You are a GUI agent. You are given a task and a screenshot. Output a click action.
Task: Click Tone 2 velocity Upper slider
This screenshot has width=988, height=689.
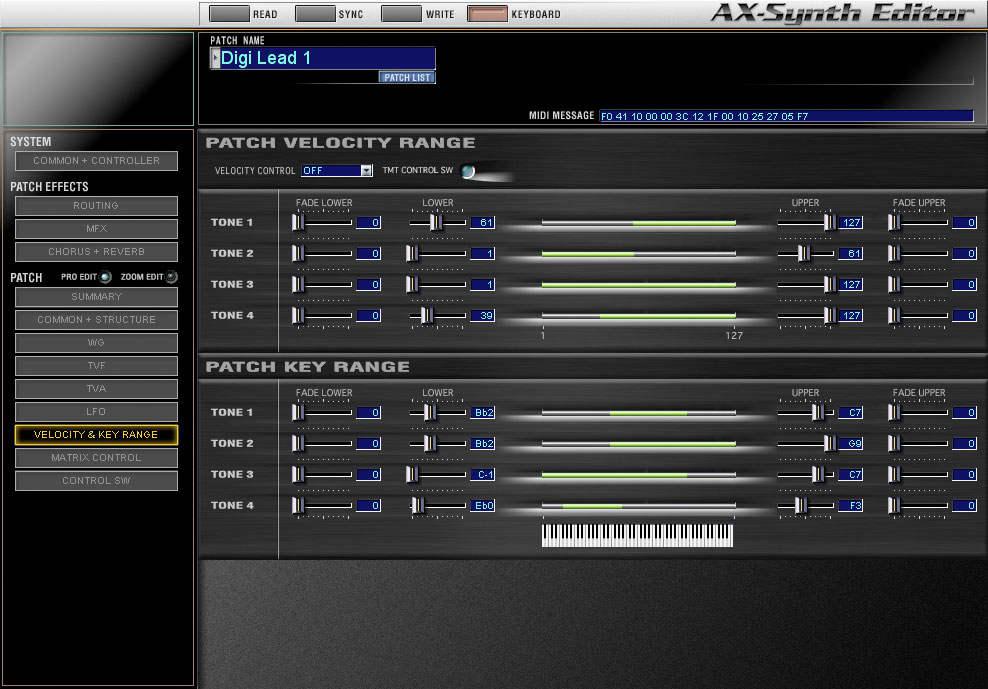(x=806, y=253)
